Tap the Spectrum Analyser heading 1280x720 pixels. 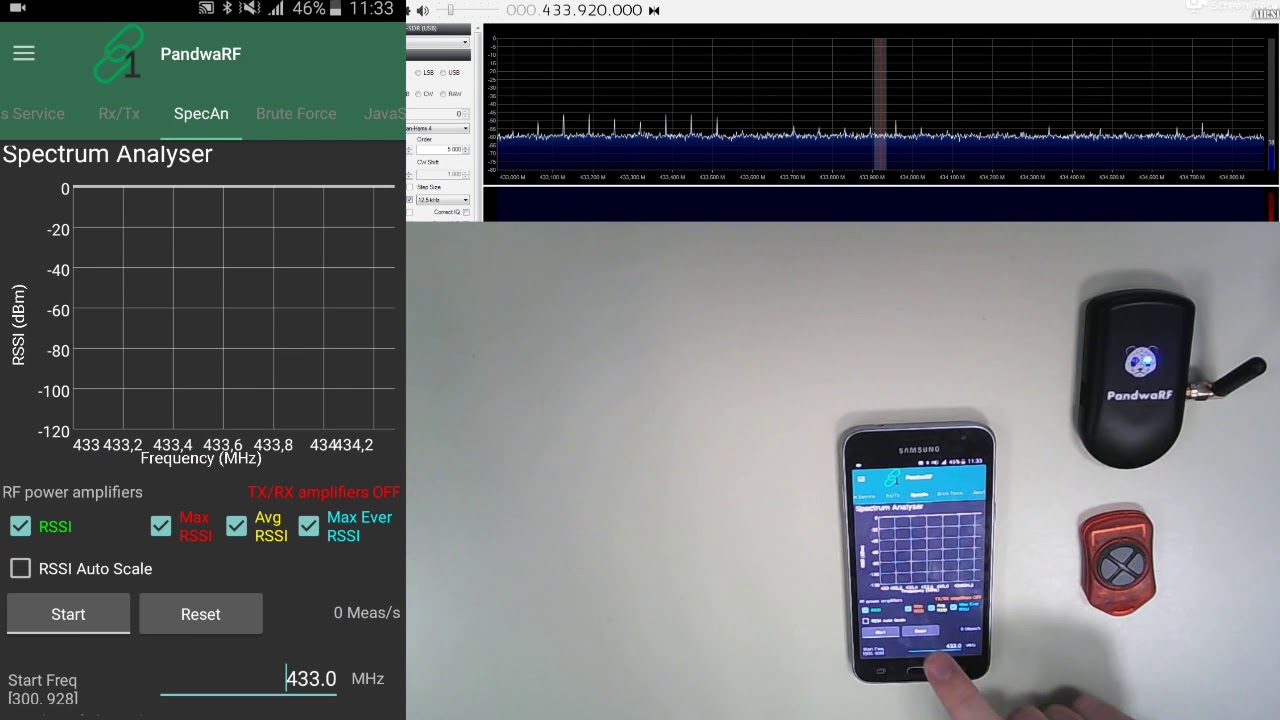click(x=107, y=154)
